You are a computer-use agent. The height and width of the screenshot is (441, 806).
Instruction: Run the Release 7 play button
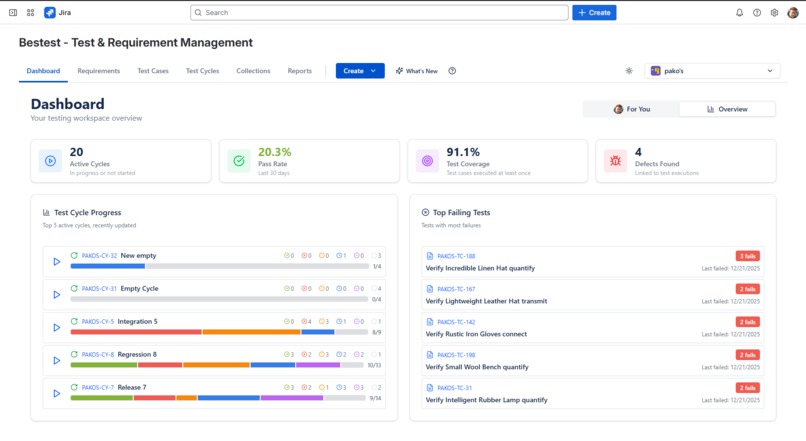point(57,393)
